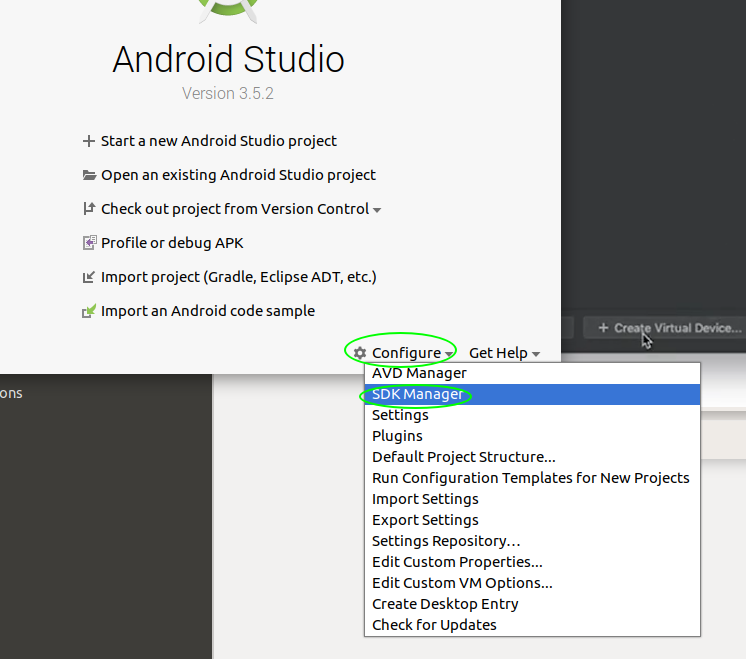746x659 pixels.
Task: Click the Profile or debug APK icon
Action: coord(89,243)
